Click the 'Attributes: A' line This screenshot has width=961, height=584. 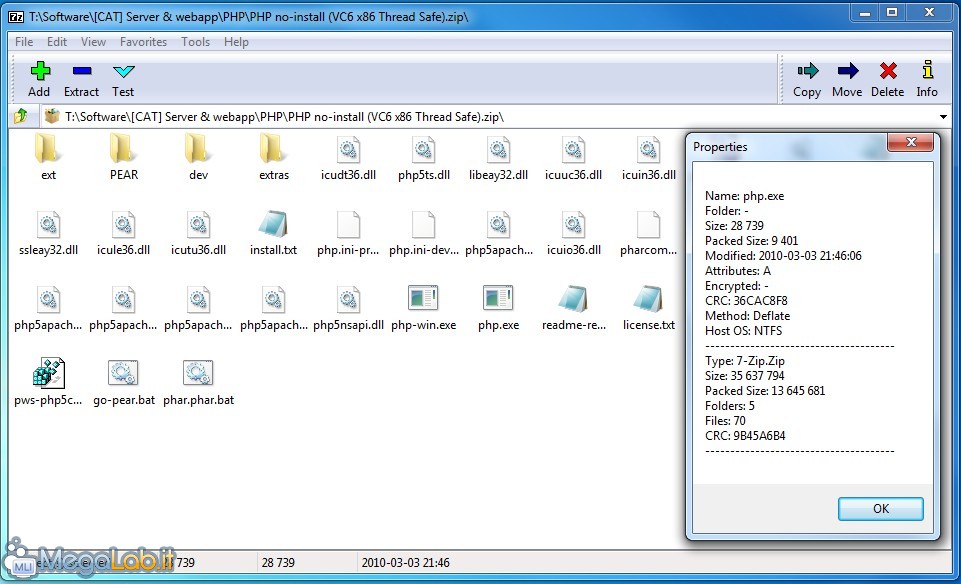click(x=738, y=271)
